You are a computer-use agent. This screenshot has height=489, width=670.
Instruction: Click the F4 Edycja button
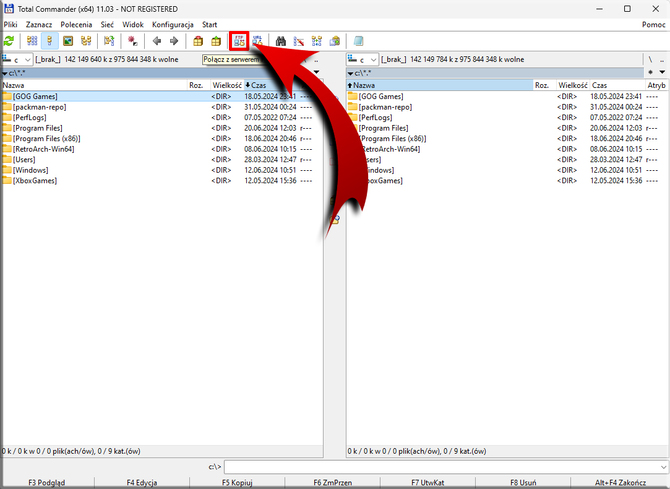click(142, 483)
